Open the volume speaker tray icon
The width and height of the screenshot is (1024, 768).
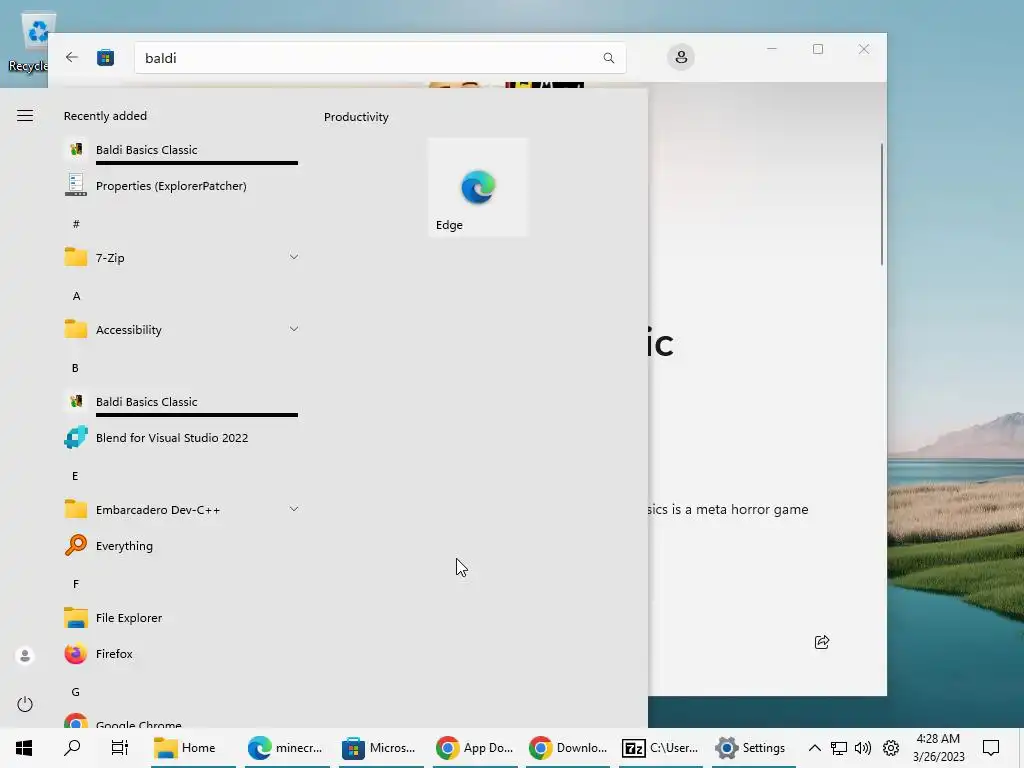coord(863,748)
